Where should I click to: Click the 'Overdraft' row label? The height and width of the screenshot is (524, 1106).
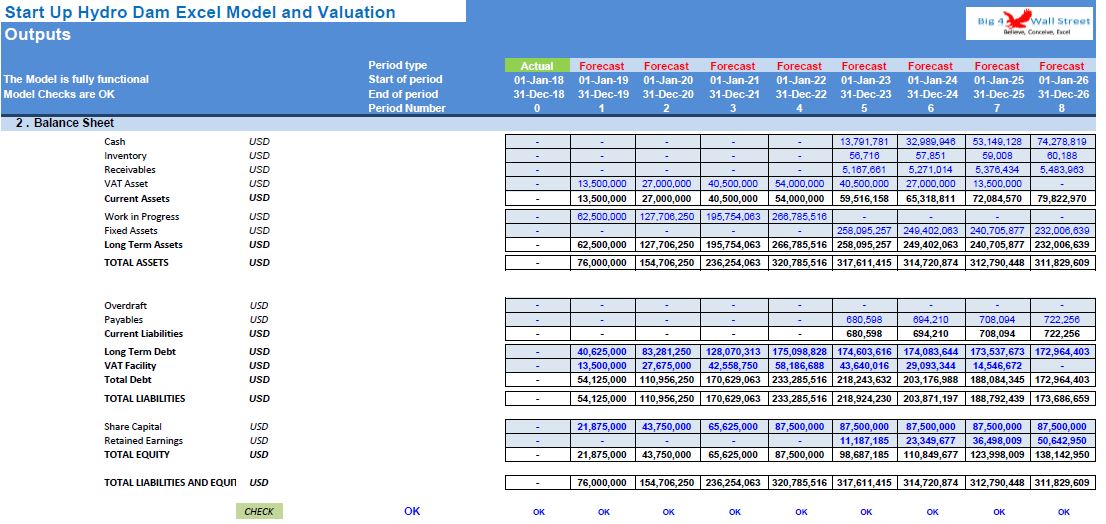coord(126,305)
